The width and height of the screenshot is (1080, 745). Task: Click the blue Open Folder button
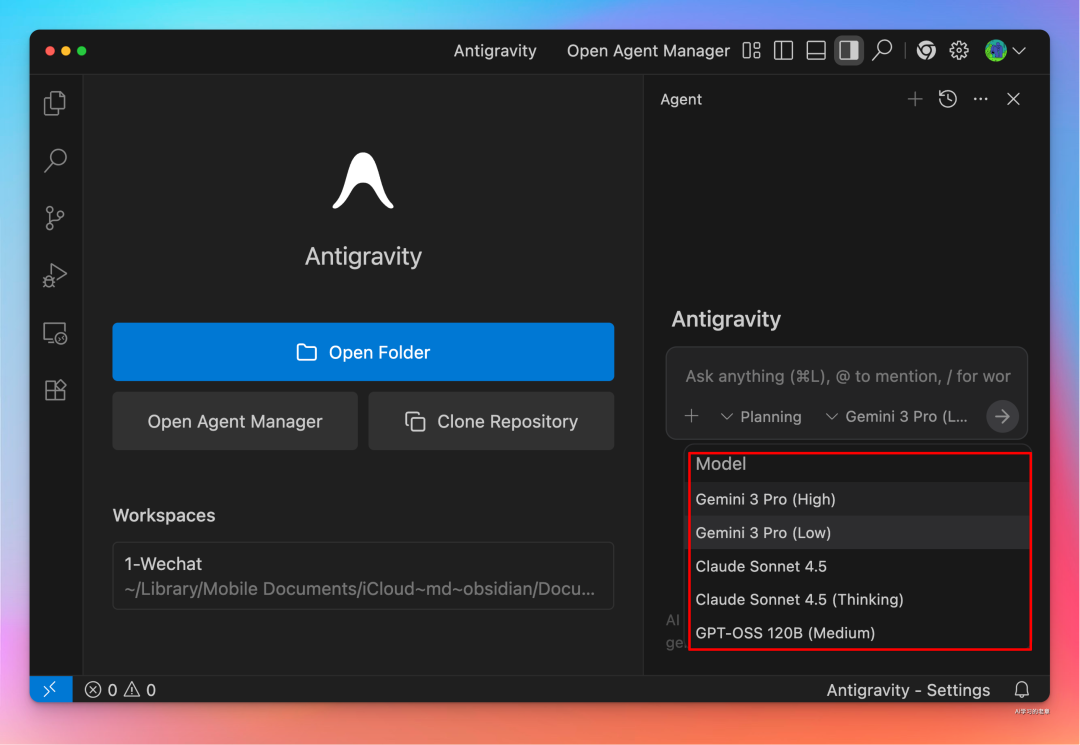[x=363, y=352]
